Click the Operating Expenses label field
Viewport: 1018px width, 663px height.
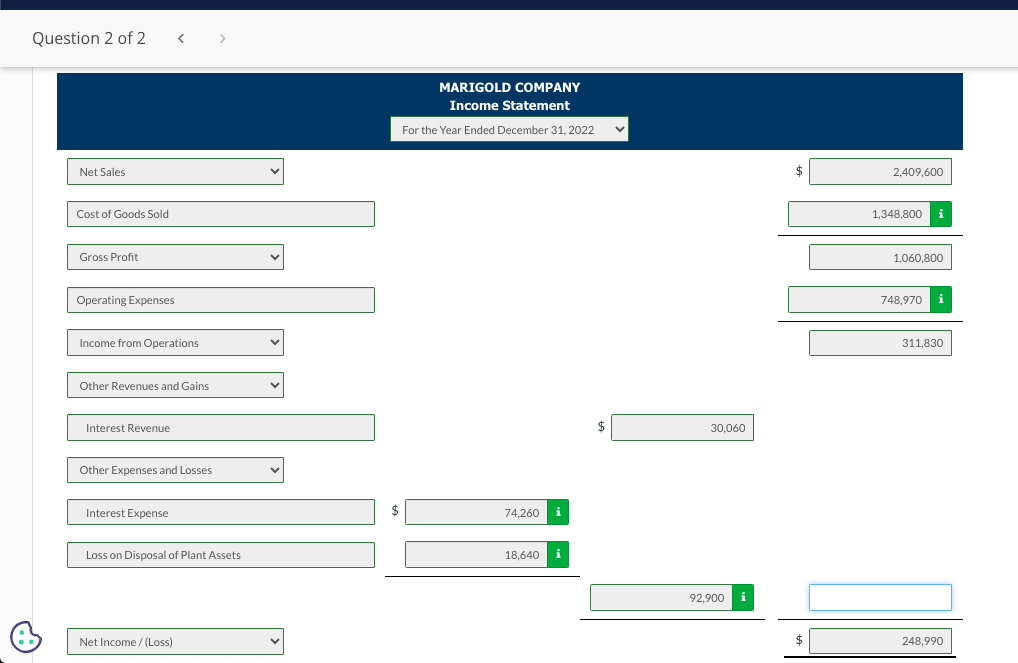click(221, 300)
